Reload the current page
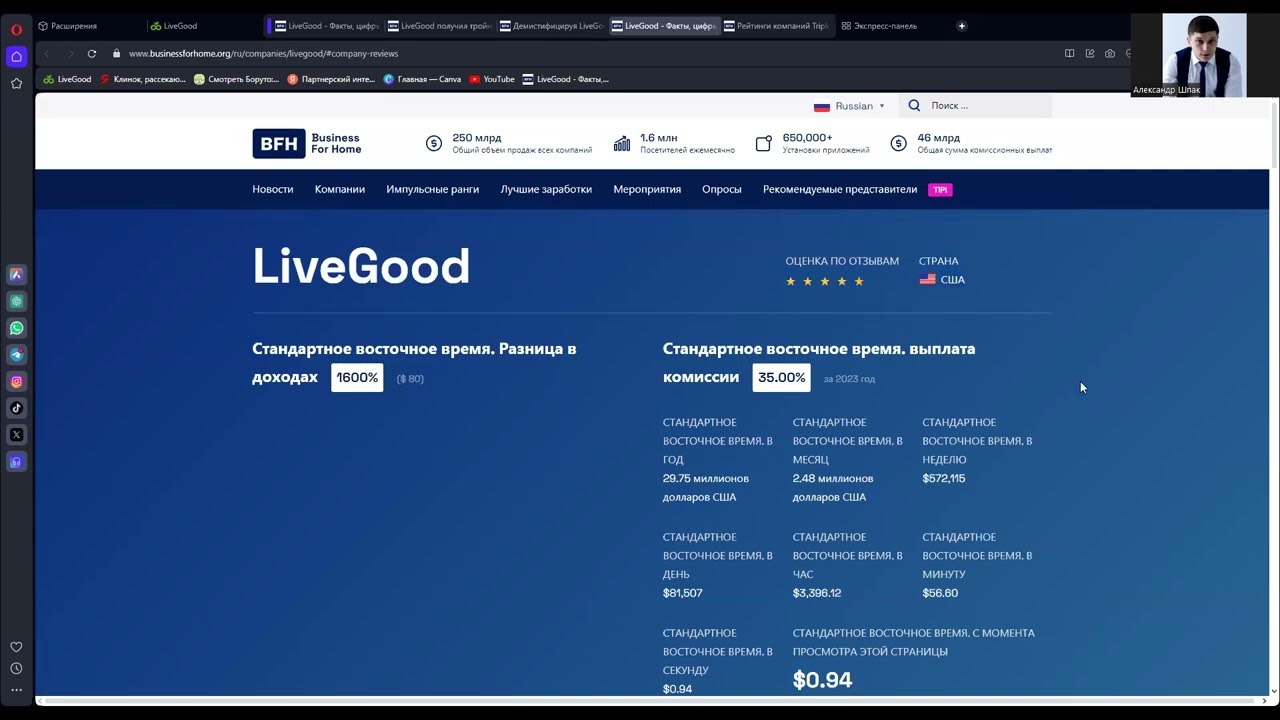 click(x=92, y=53)
